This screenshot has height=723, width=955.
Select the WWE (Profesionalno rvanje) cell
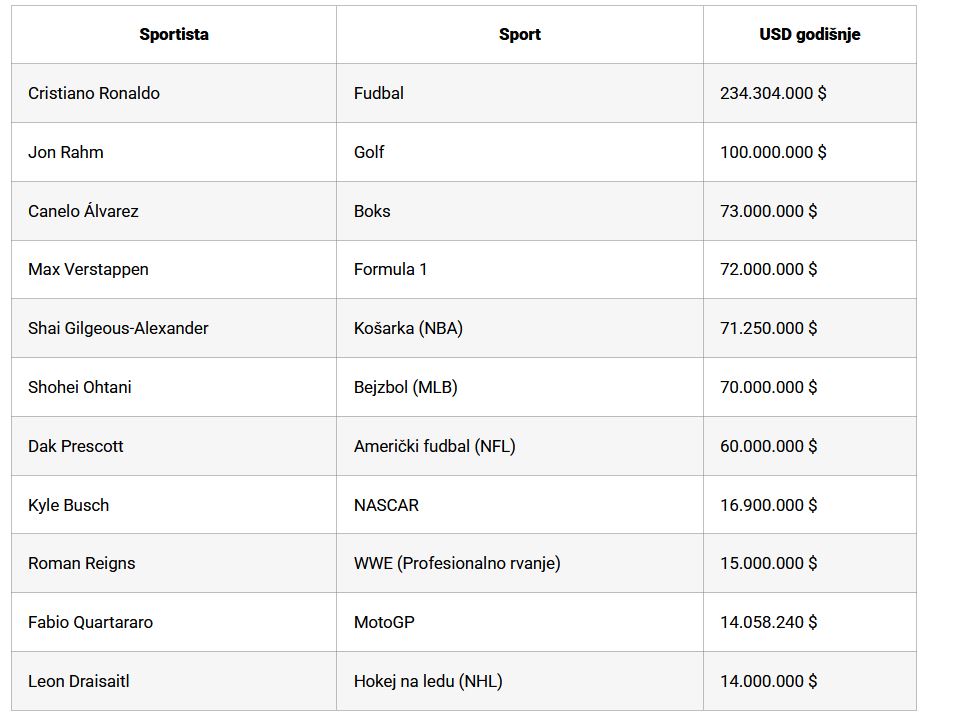(457, 563)
